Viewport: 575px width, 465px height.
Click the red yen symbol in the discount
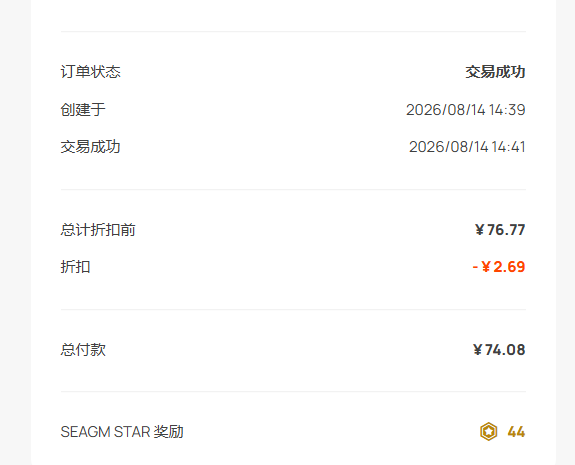coord(486,267)
